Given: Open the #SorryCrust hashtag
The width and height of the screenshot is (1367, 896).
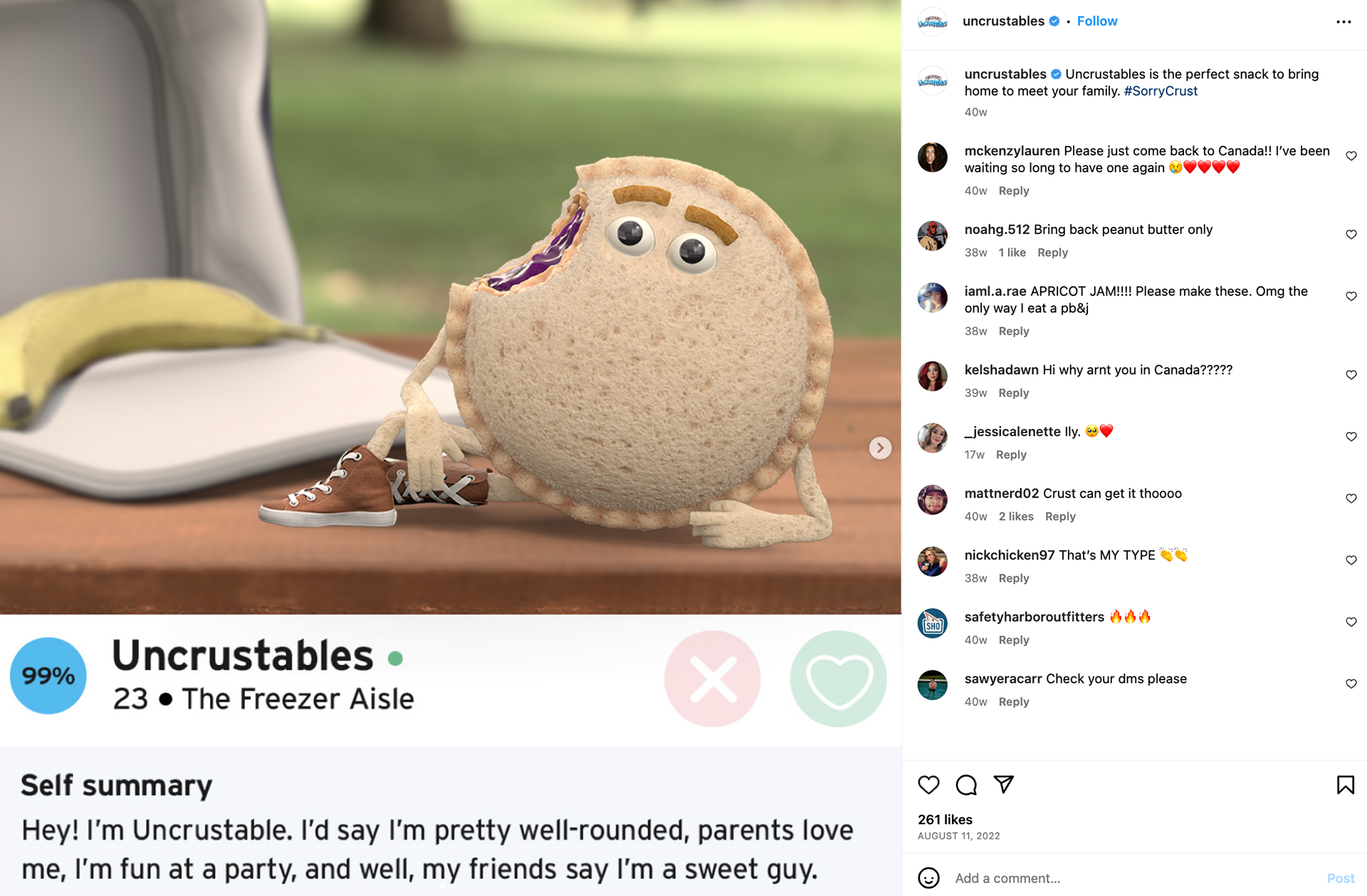Looking at the screenshot, I should [x=1161, y=91].
